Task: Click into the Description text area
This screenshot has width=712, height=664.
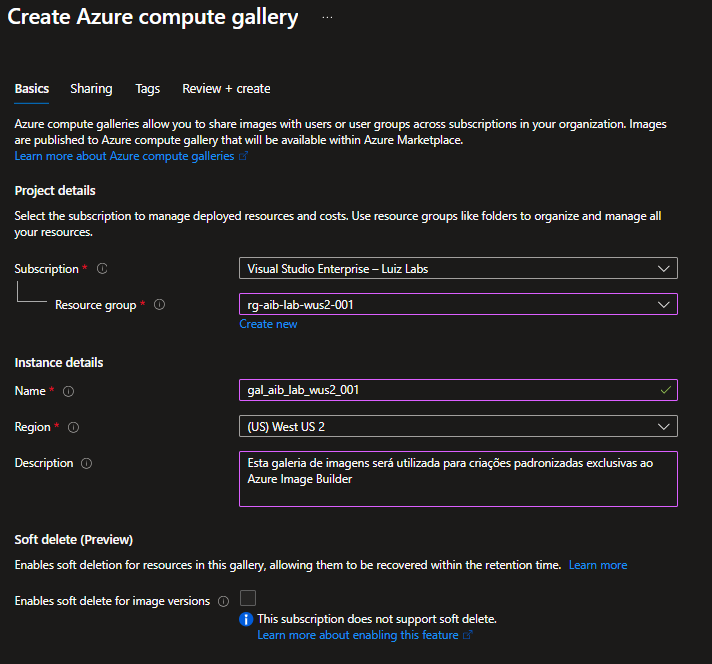Action: (x=458, y=479)
